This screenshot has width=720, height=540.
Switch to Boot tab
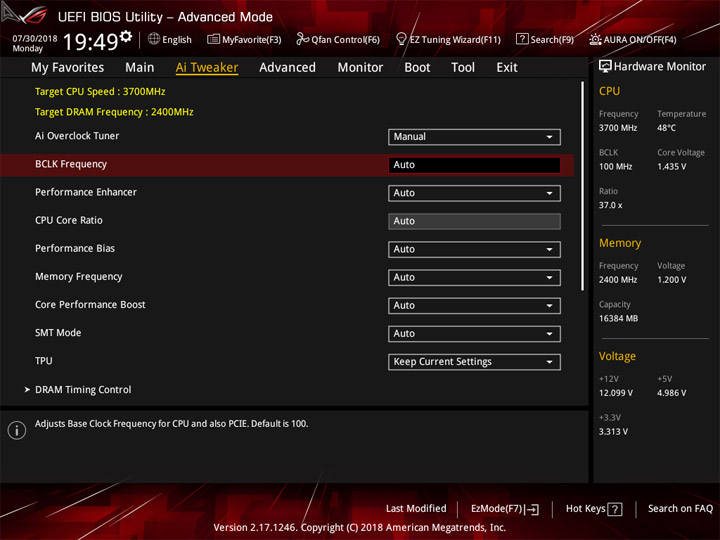417,68
